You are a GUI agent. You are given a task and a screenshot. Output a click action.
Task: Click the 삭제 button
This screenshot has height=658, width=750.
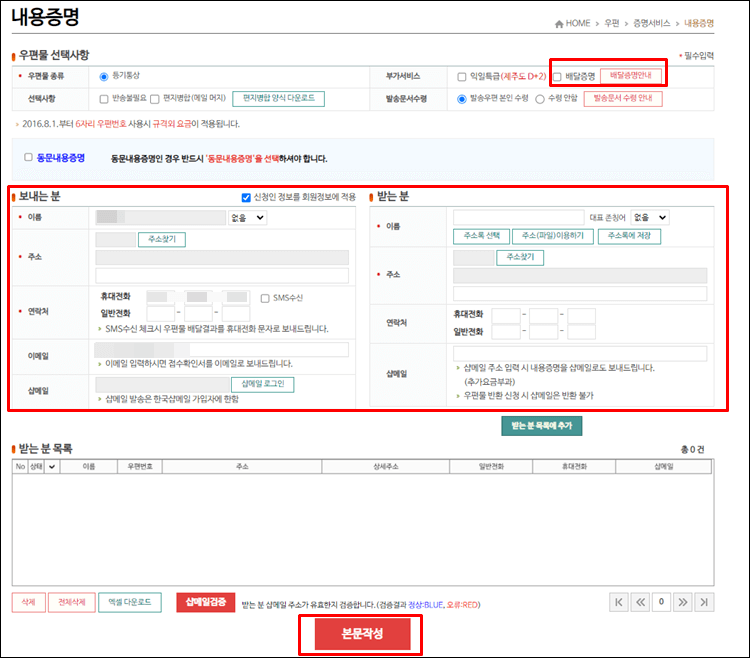pyautogui.click(x=29, y=602)
